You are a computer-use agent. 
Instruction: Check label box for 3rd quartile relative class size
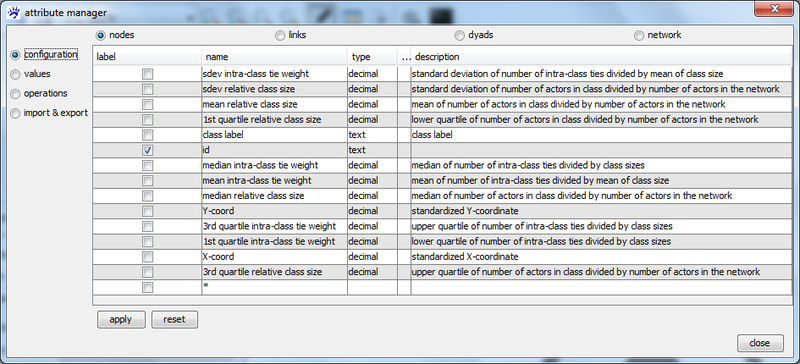(147, 272)
